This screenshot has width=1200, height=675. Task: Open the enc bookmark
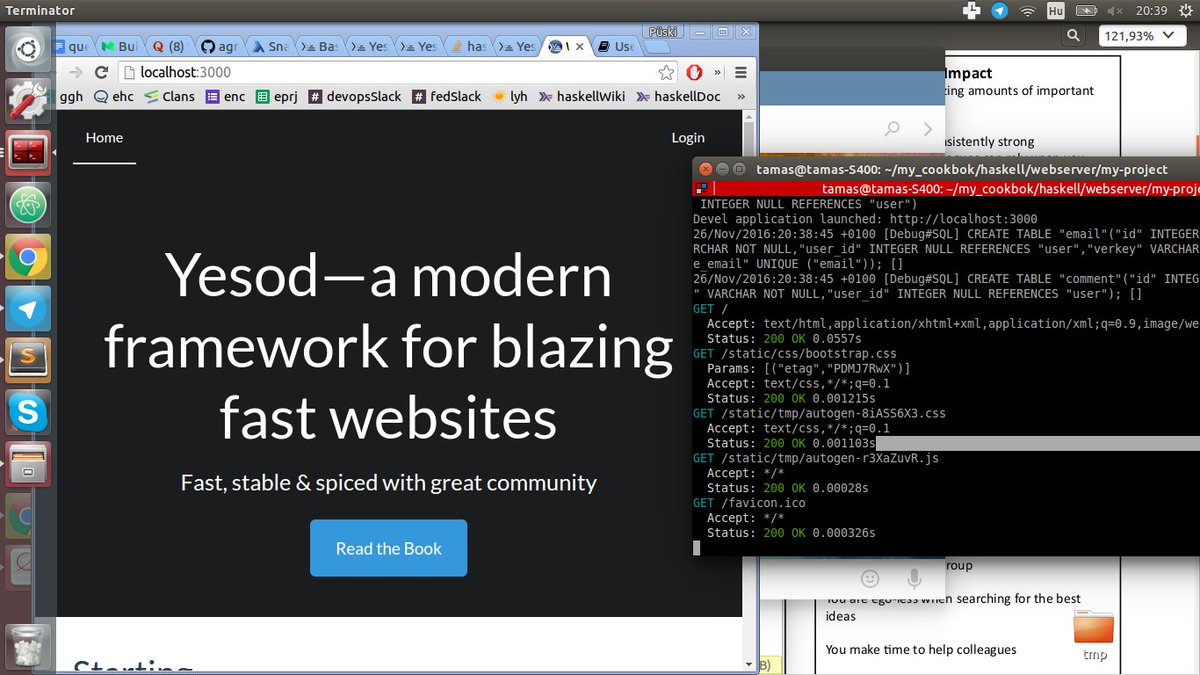click(x=225, y=97)
